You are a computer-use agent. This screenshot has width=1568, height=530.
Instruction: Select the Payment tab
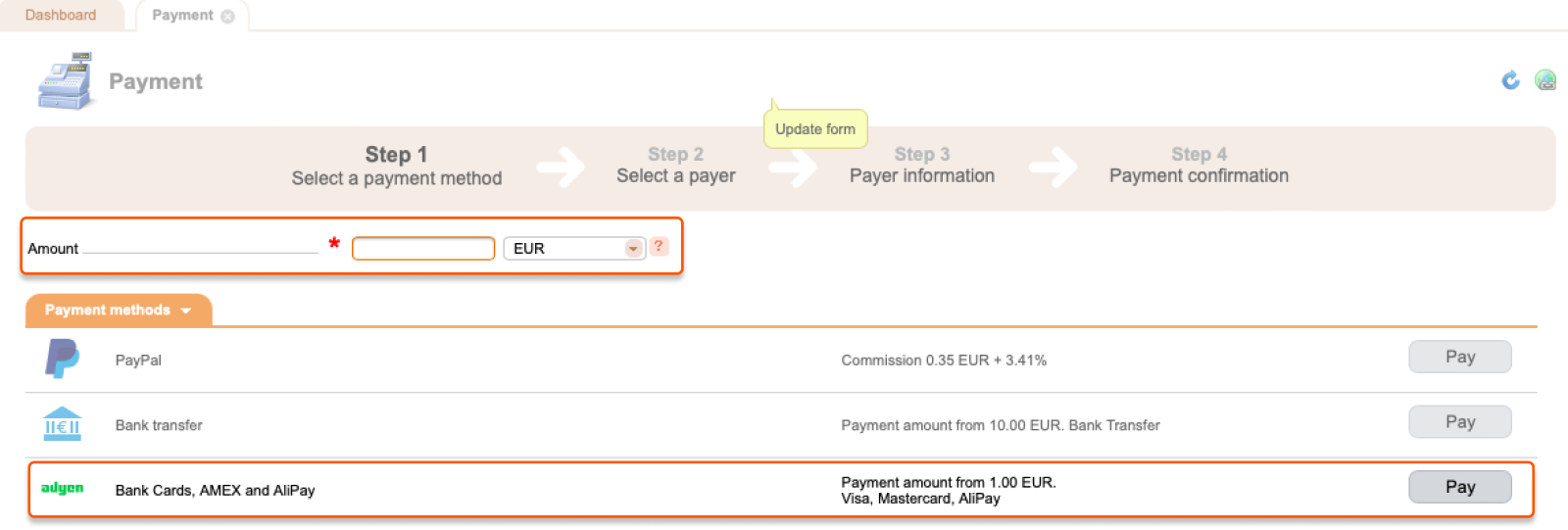coord(182,15)
